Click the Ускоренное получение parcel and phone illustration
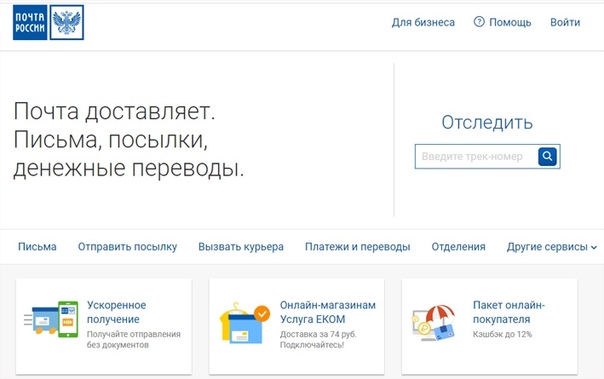 click(51, 319)
